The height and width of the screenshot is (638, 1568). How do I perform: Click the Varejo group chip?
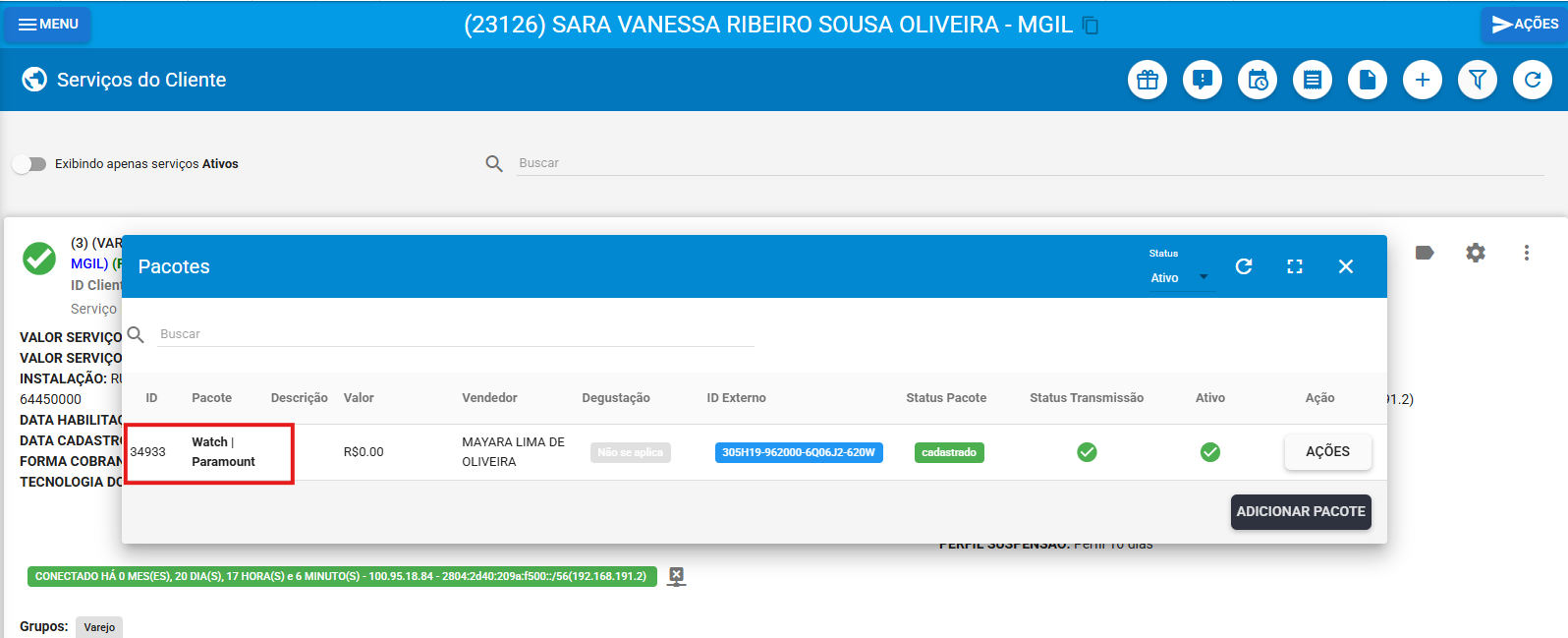click(99, 627)
